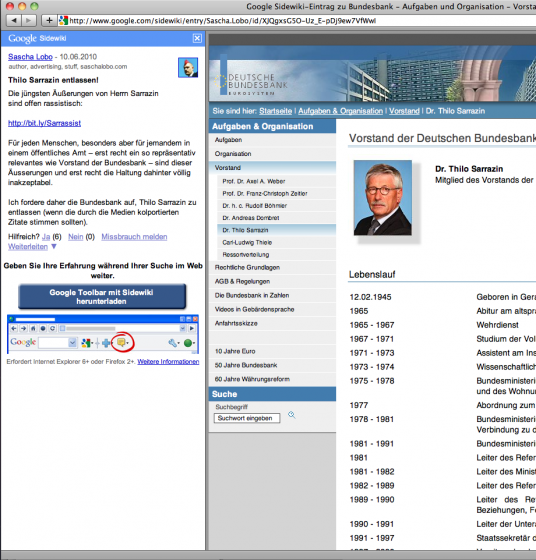
Task: Click the Suchwort eingeben search field
Action: [247, 418]
